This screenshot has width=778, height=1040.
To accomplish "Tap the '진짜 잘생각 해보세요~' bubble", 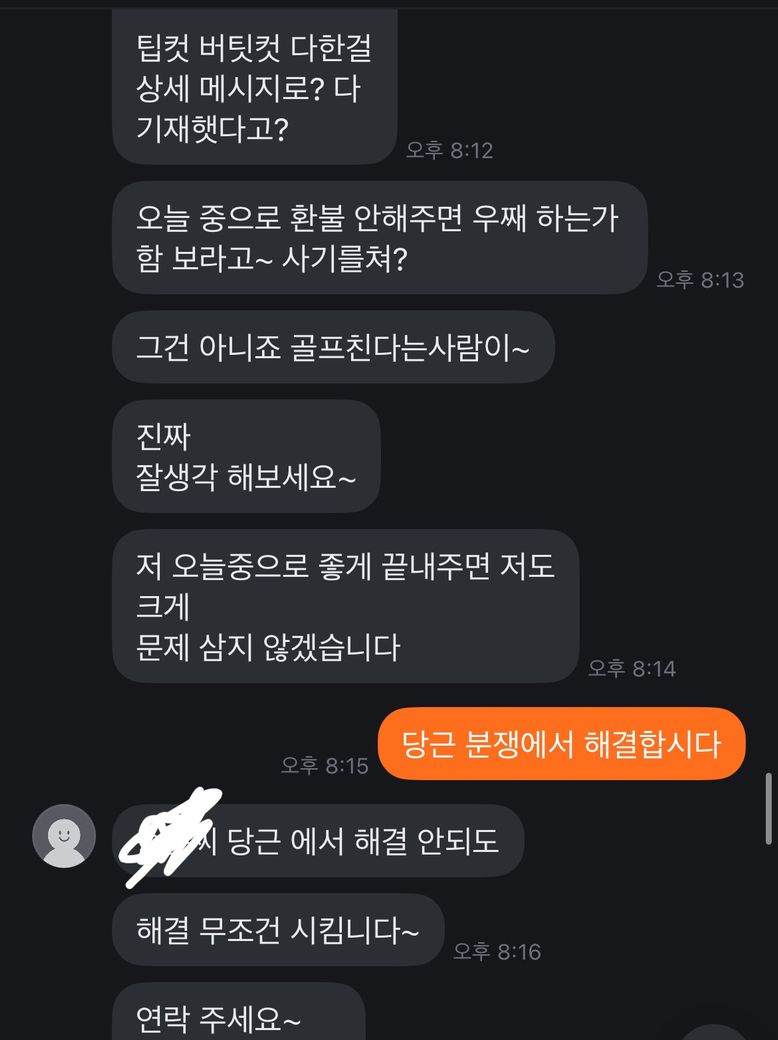I will pos(246,456).
